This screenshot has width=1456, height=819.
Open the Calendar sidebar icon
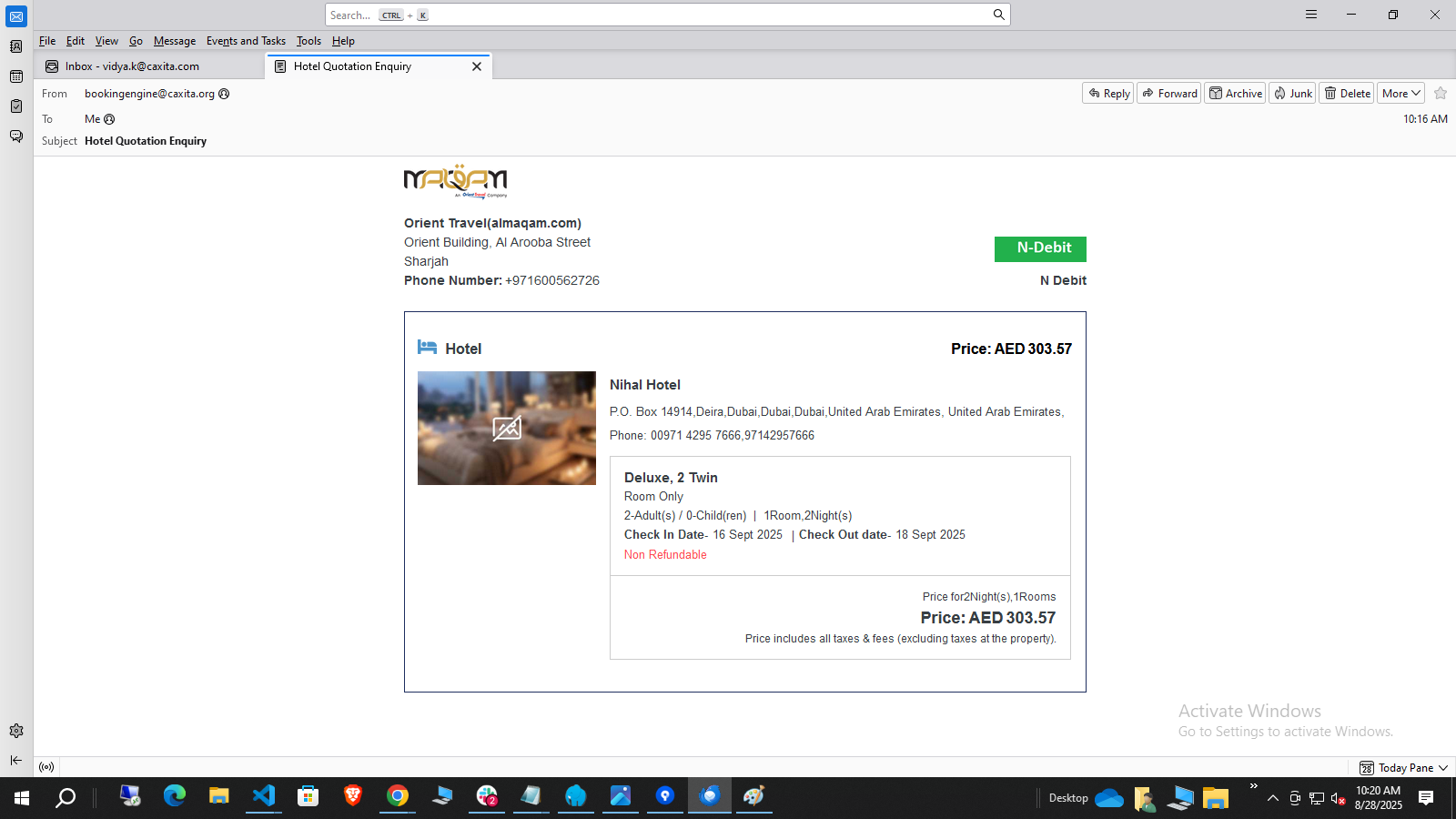[x=16, y=76]
